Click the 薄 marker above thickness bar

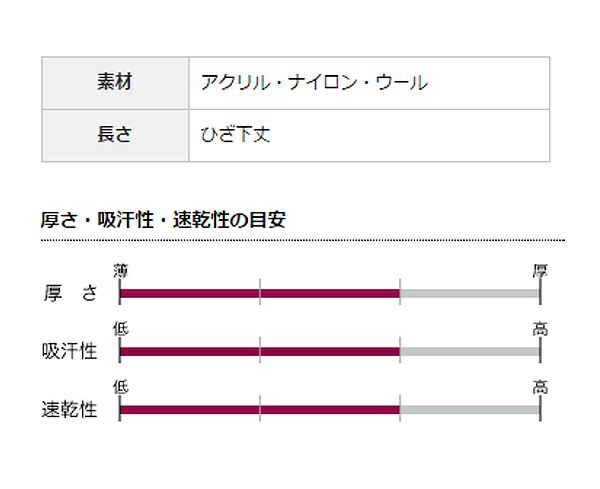pos(121,271)
